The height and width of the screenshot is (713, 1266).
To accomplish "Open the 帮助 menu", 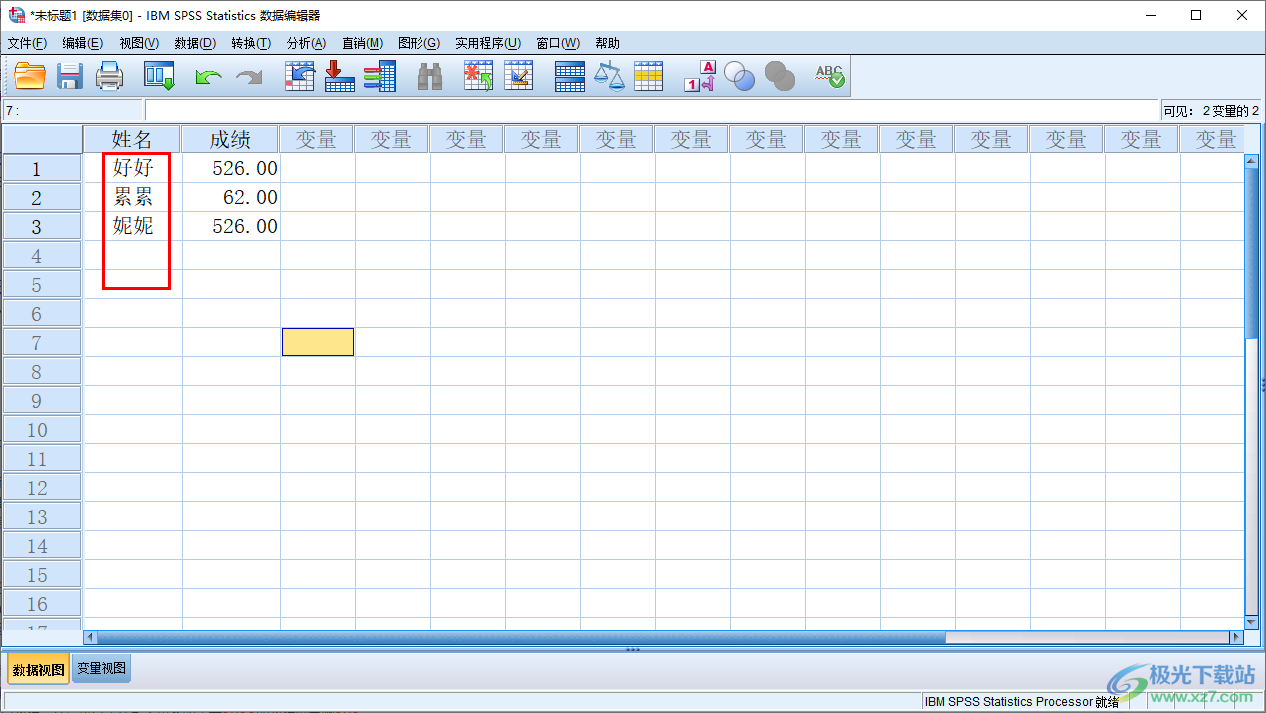I will click(607, 43).
